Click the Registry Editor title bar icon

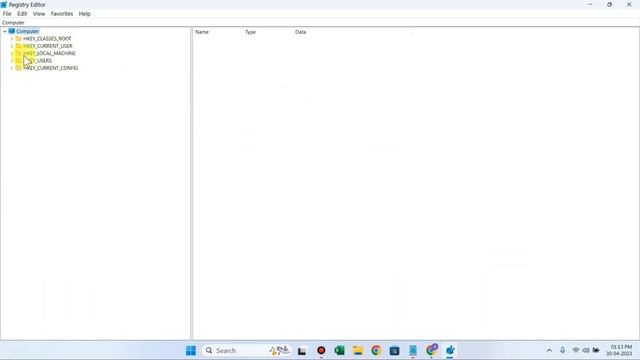point(4,4)
